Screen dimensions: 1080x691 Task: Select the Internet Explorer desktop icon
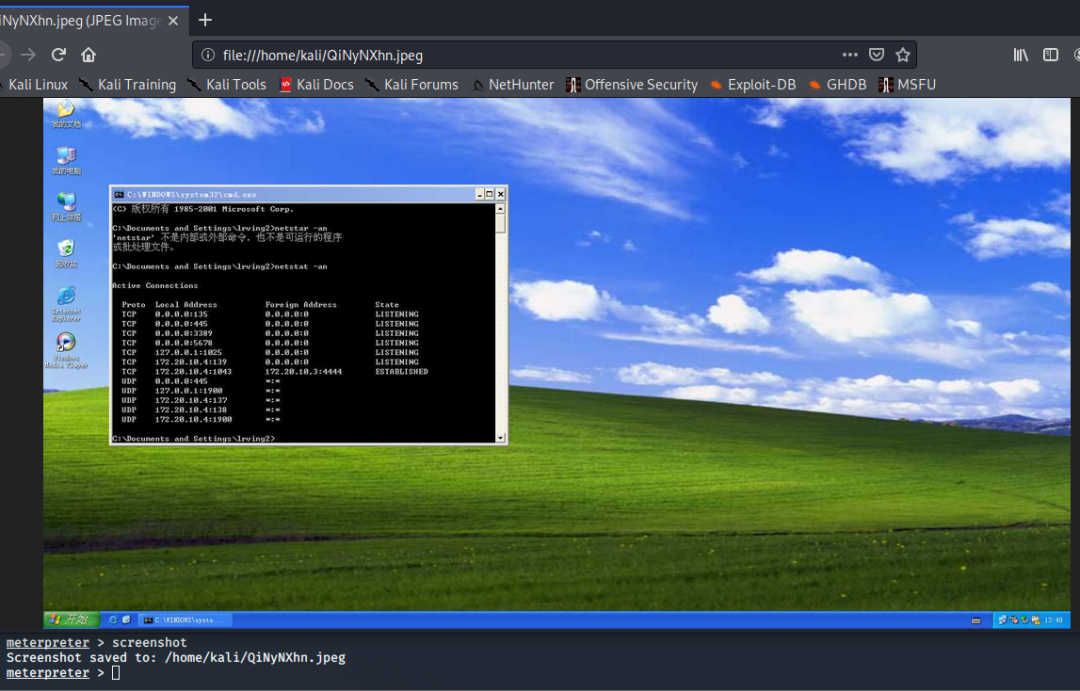point(66,304)
